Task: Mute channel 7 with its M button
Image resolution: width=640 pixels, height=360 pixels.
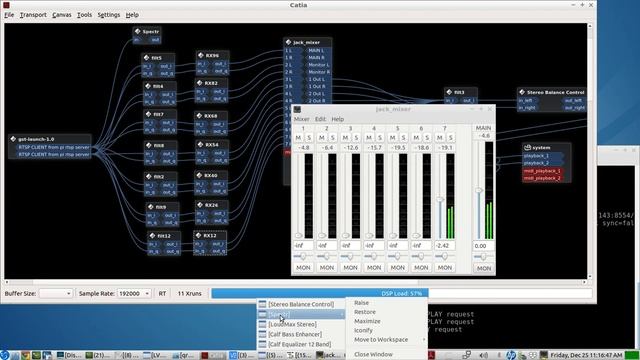Action: tap(440, 138)
